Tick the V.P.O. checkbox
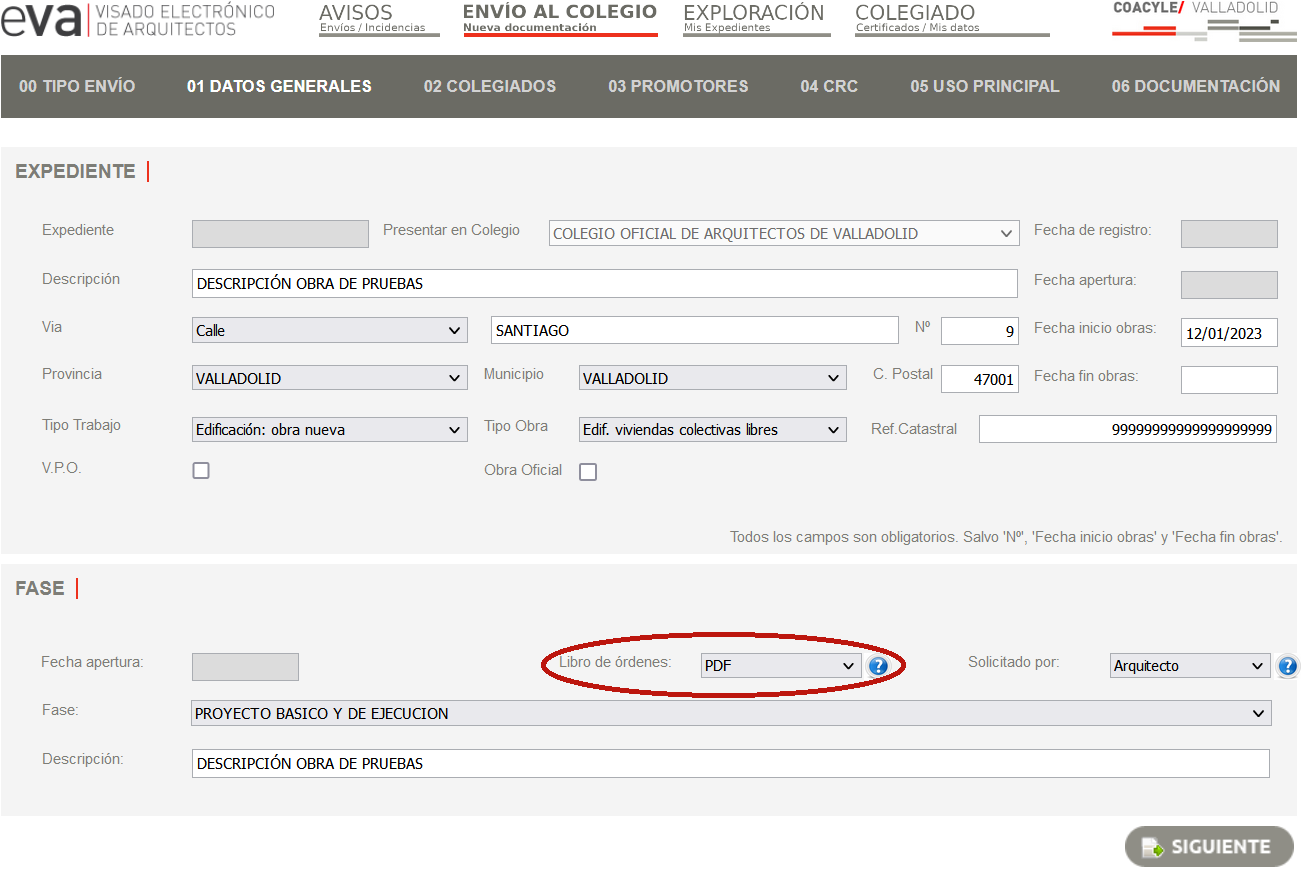Image resolution: width=1305 pixels, height=879 pixels. click(x=201, y=470)
